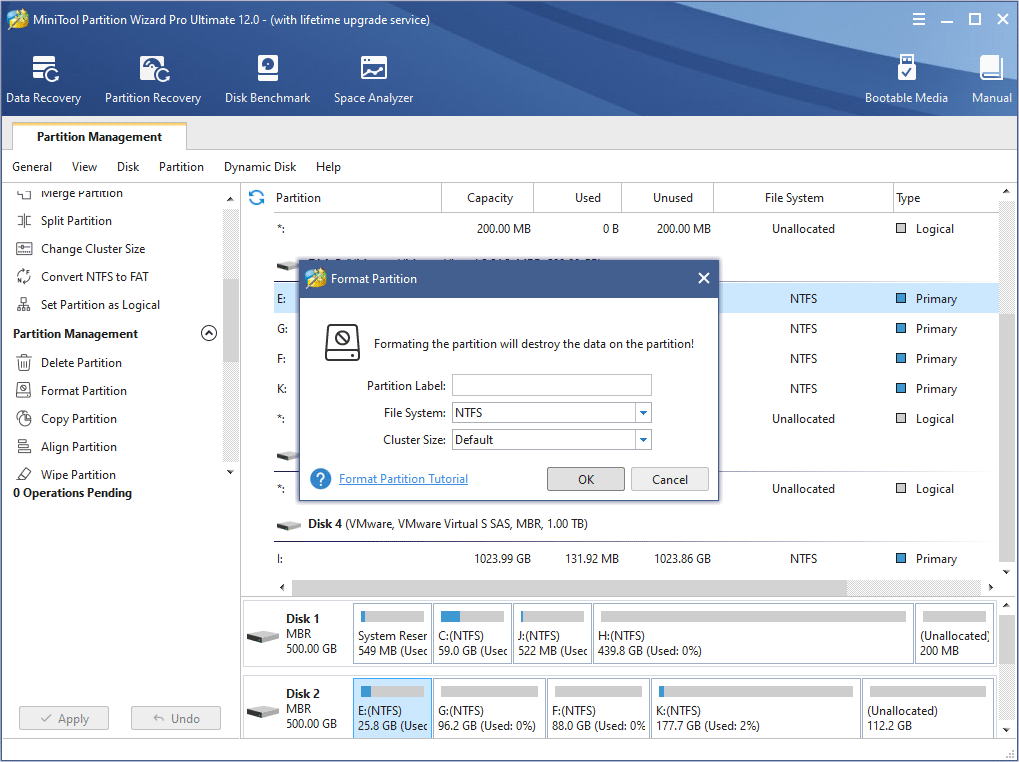
Task: Sort by Type column header
Action: click(946, 197)
